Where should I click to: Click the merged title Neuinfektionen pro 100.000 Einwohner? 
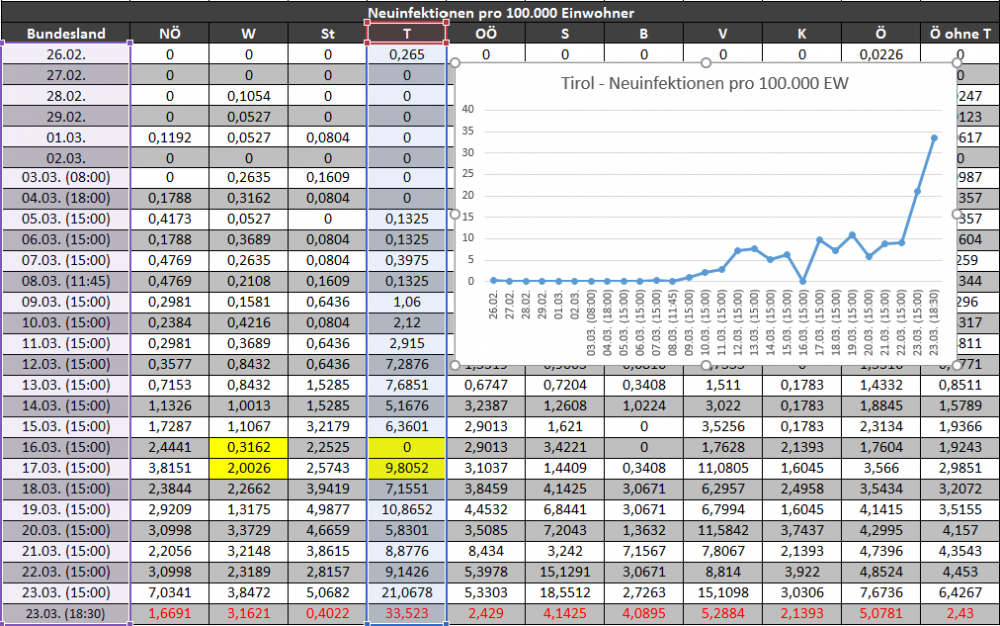tap(501, 13)
